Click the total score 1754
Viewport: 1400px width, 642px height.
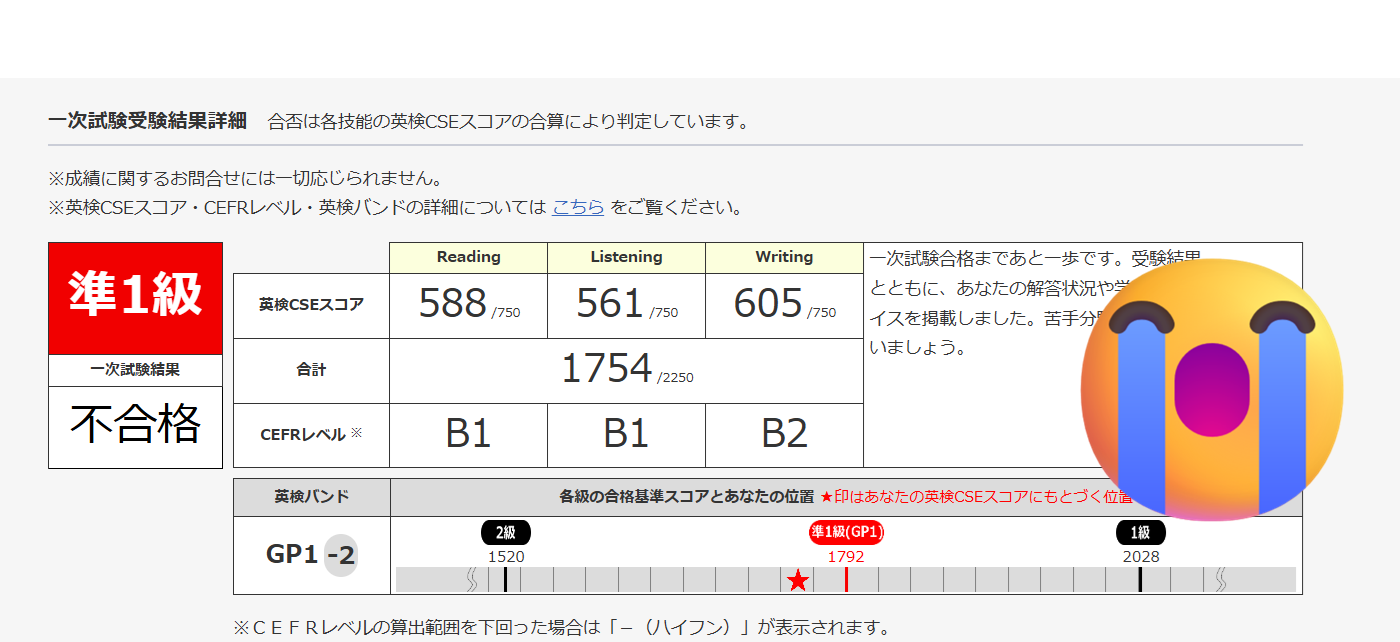[607, 369]
